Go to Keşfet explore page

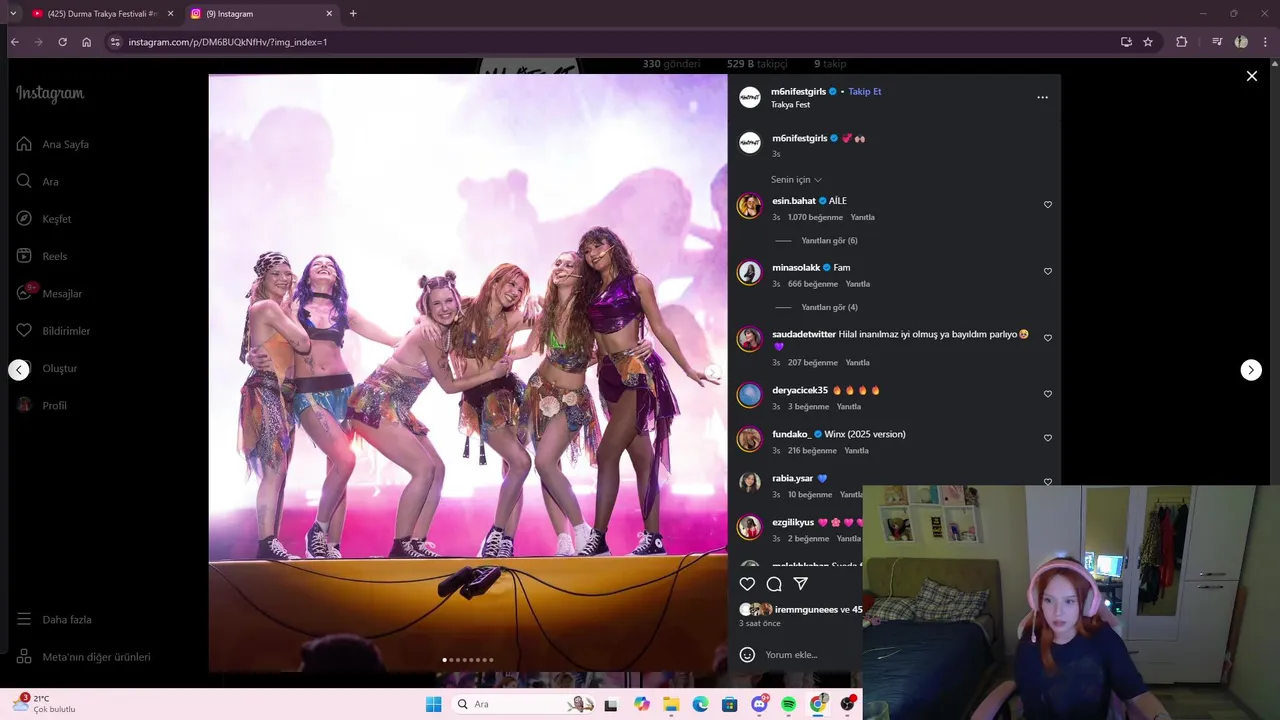coord(44,219)
